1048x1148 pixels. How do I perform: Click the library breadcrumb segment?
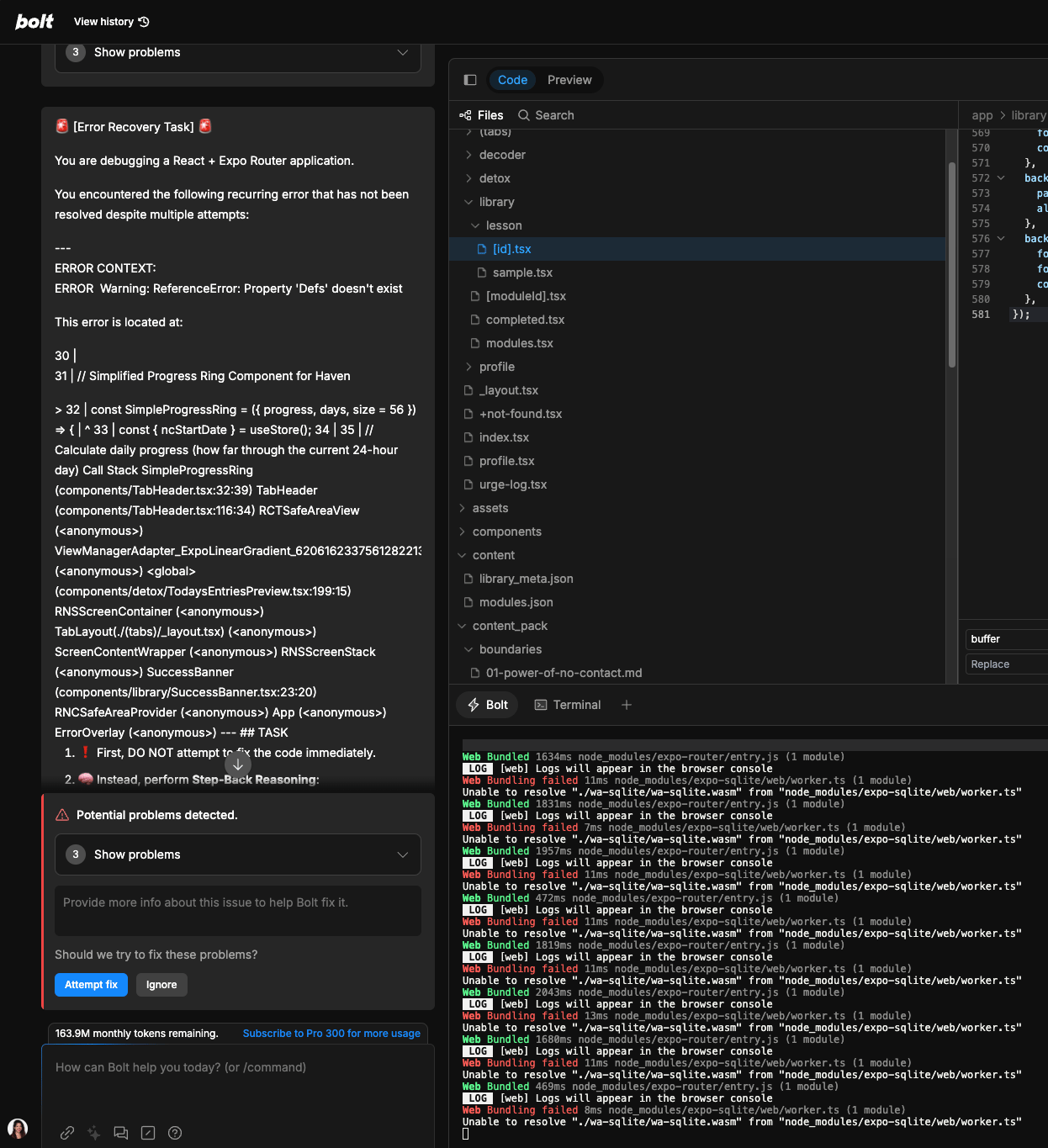[x=1029, y=115]
